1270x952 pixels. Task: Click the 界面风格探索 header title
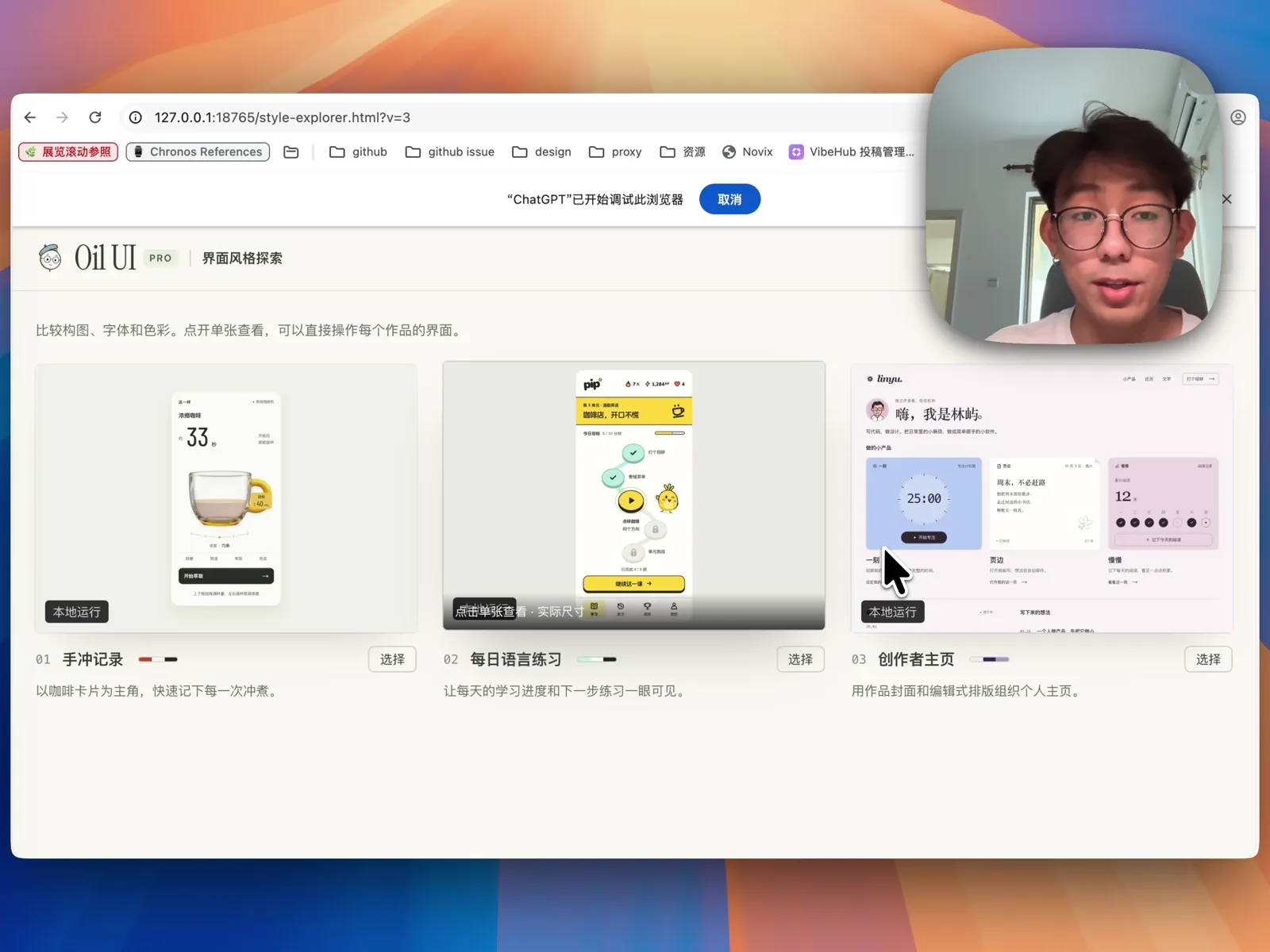click(x=242, y=258)
